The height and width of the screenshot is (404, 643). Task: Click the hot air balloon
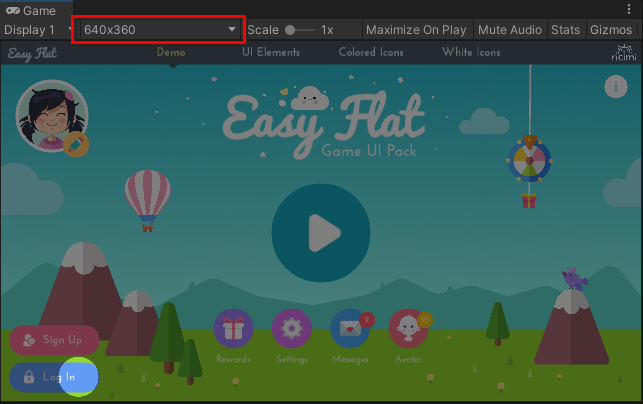[x=148, y=201]
